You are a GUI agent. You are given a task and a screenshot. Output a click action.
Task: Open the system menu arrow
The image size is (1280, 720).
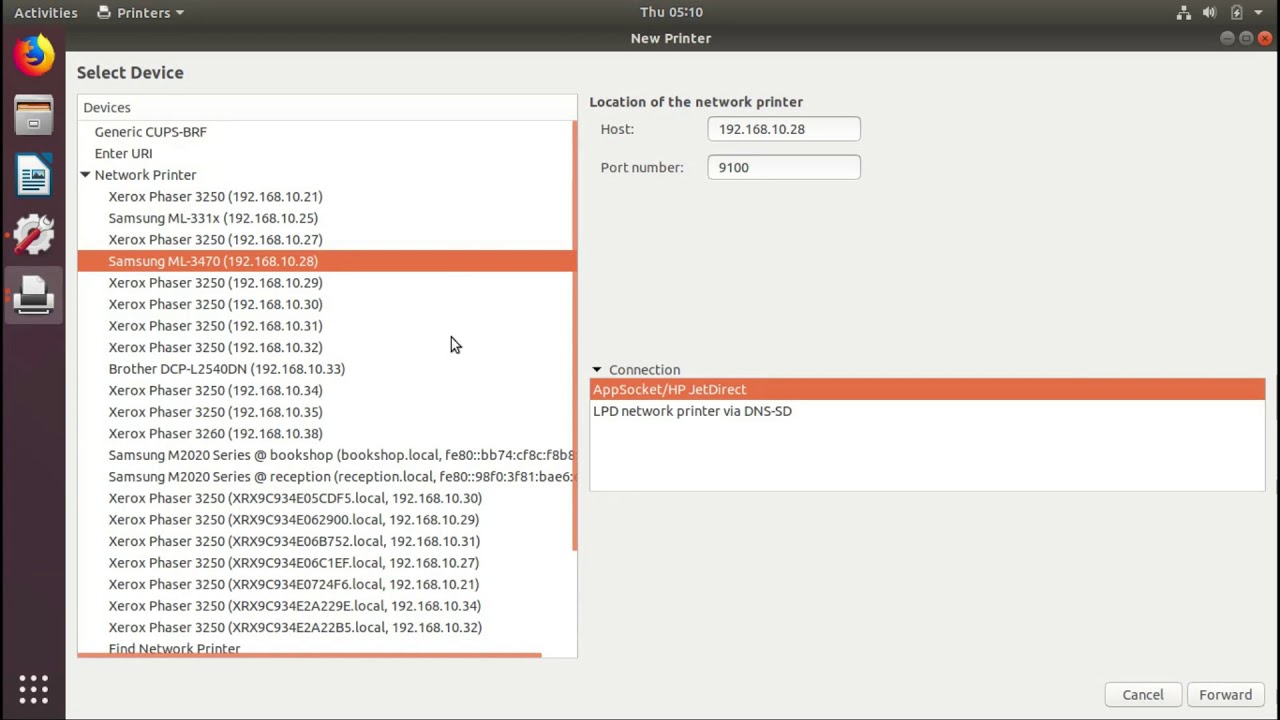click(1258, 13)
